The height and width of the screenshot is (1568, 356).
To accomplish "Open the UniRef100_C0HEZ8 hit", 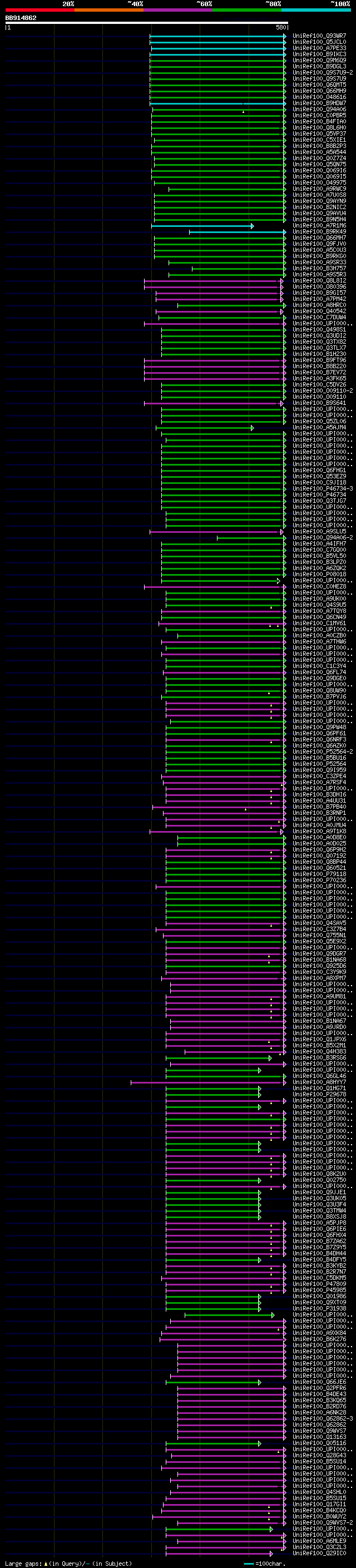I will [319, 586].
